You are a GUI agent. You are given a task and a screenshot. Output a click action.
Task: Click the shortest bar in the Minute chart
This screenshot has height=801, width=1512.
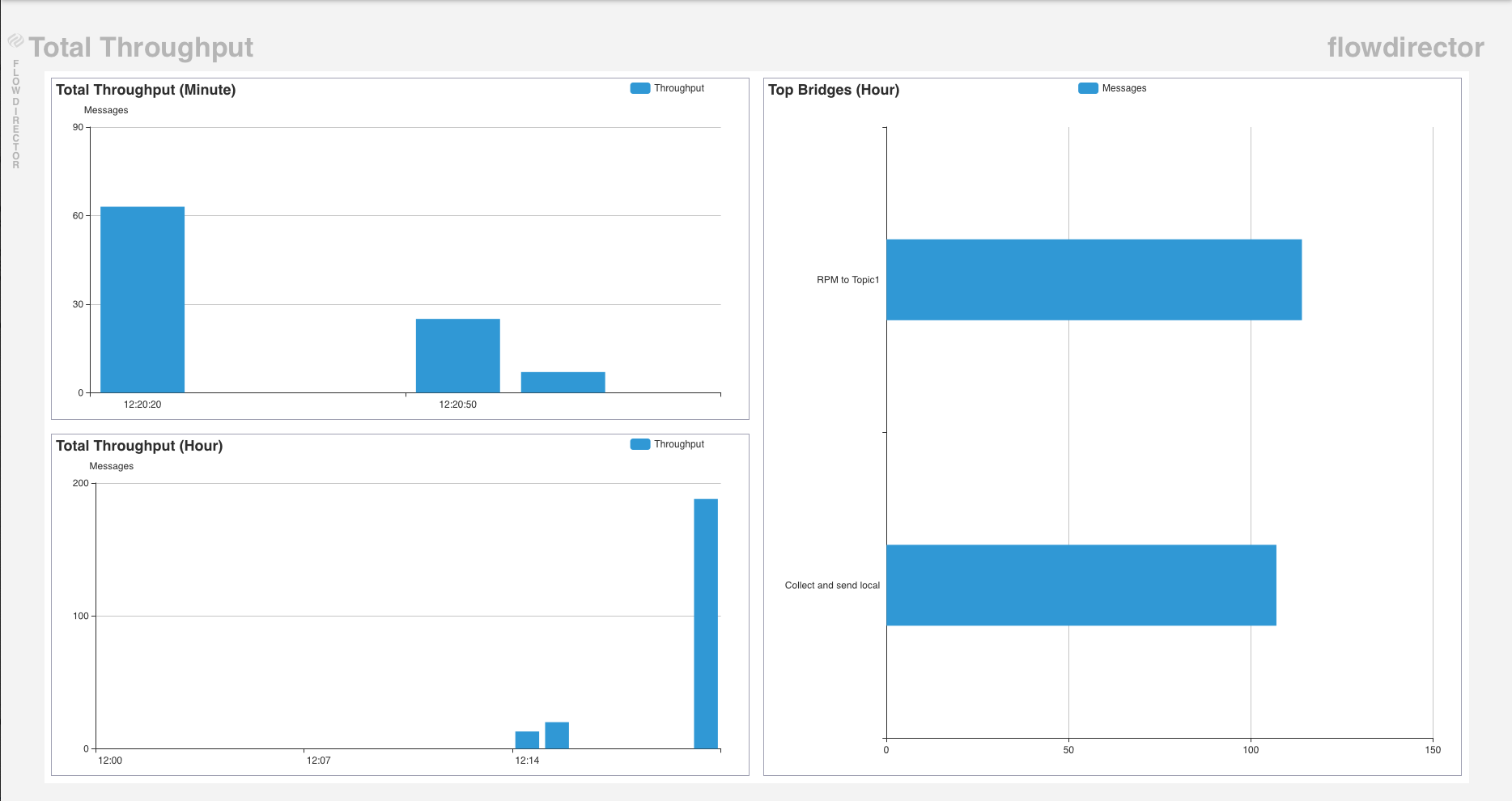click(563, 383)
